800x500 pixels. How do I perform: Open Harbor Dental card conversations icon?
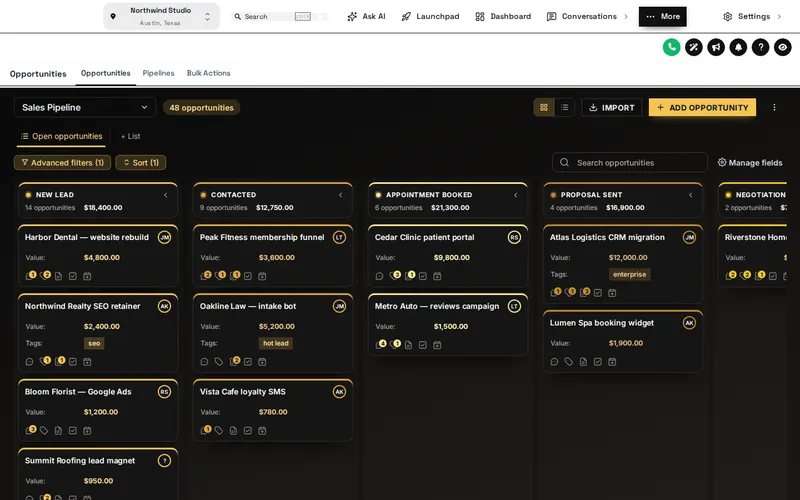[30, 276]
